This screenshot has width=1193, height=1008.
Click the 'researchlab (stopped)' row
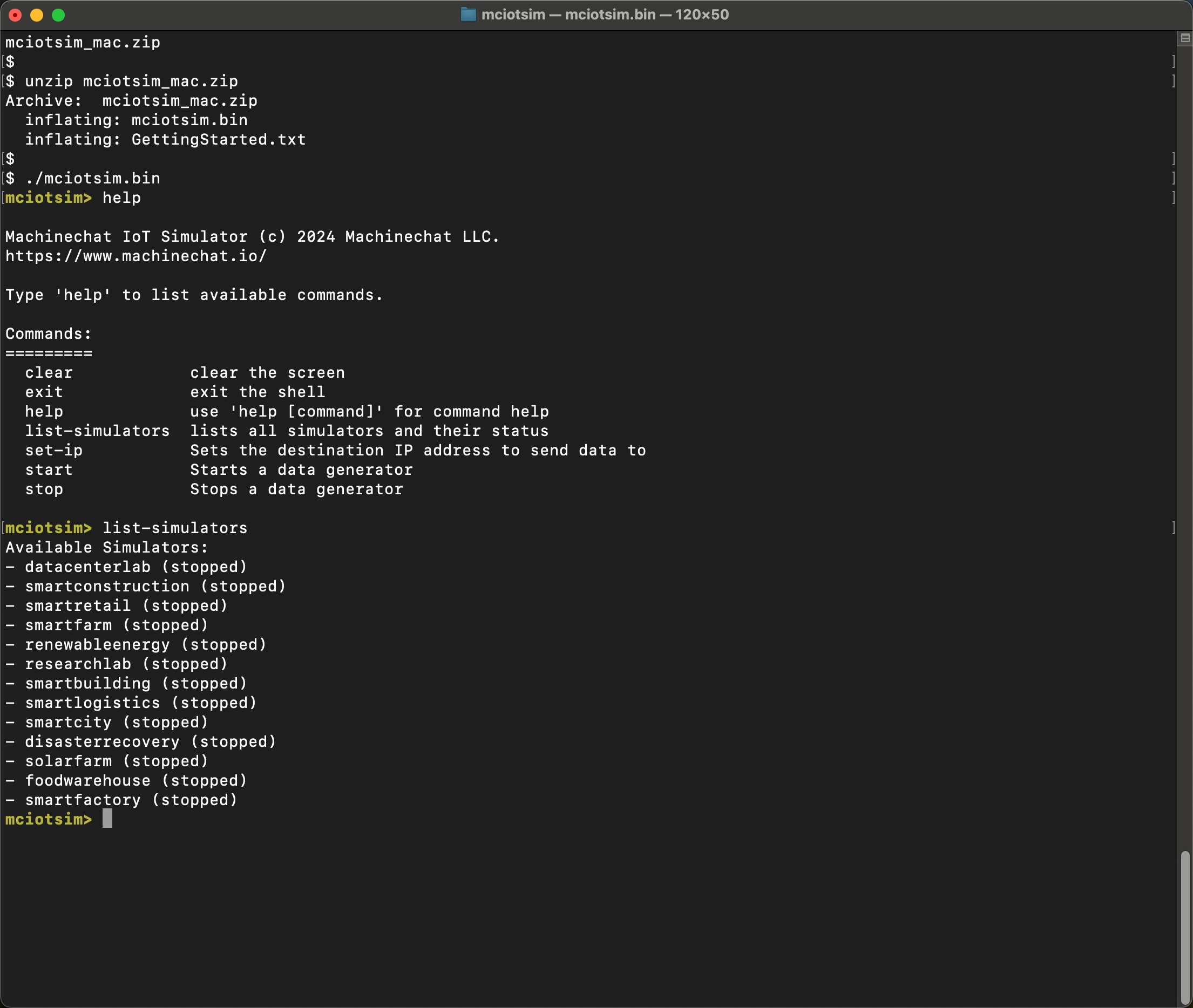tap(117, 664)
